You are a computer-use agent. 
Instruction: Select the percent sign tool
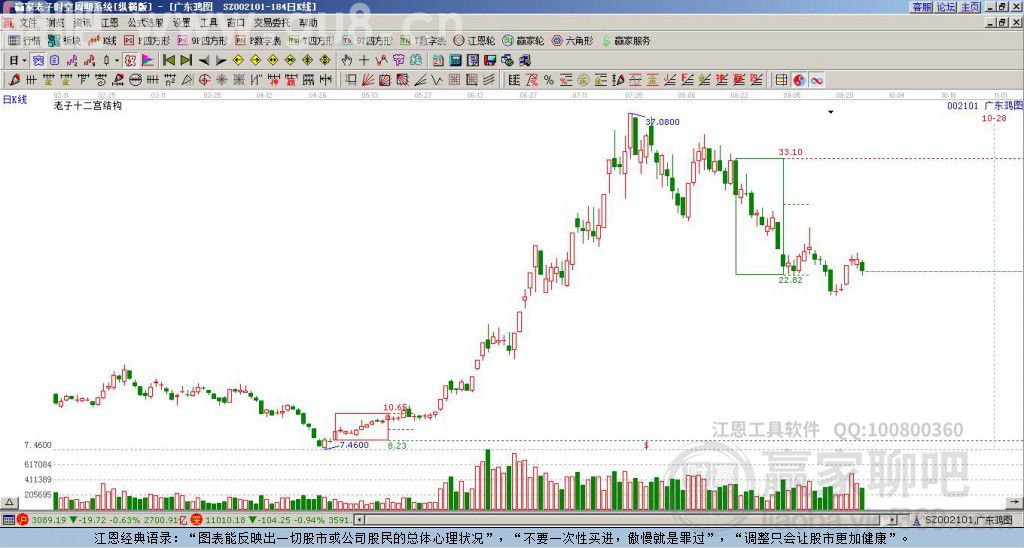549,80
